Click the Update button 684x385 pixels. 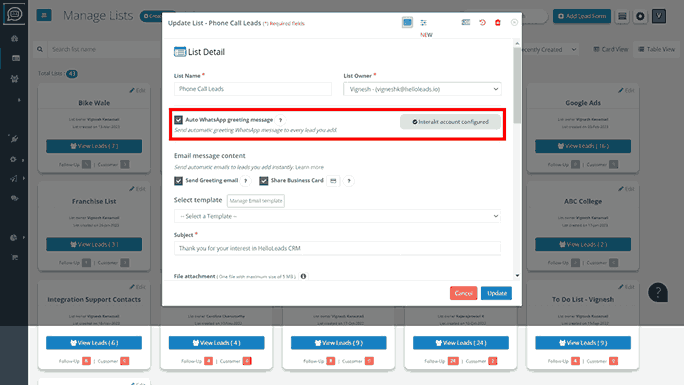(496, 293)
